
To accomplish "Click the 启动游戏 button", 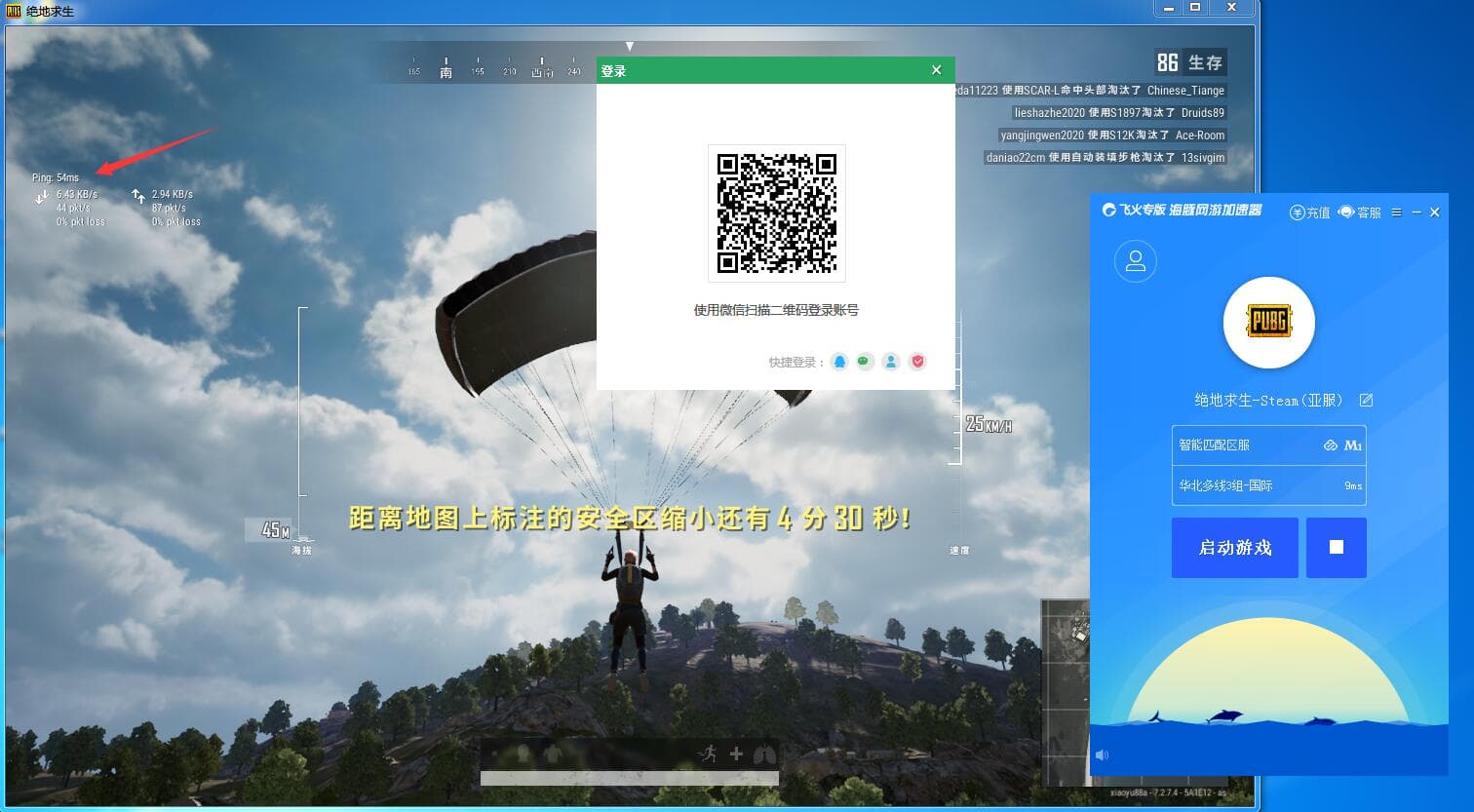I will pos(1235,548).
